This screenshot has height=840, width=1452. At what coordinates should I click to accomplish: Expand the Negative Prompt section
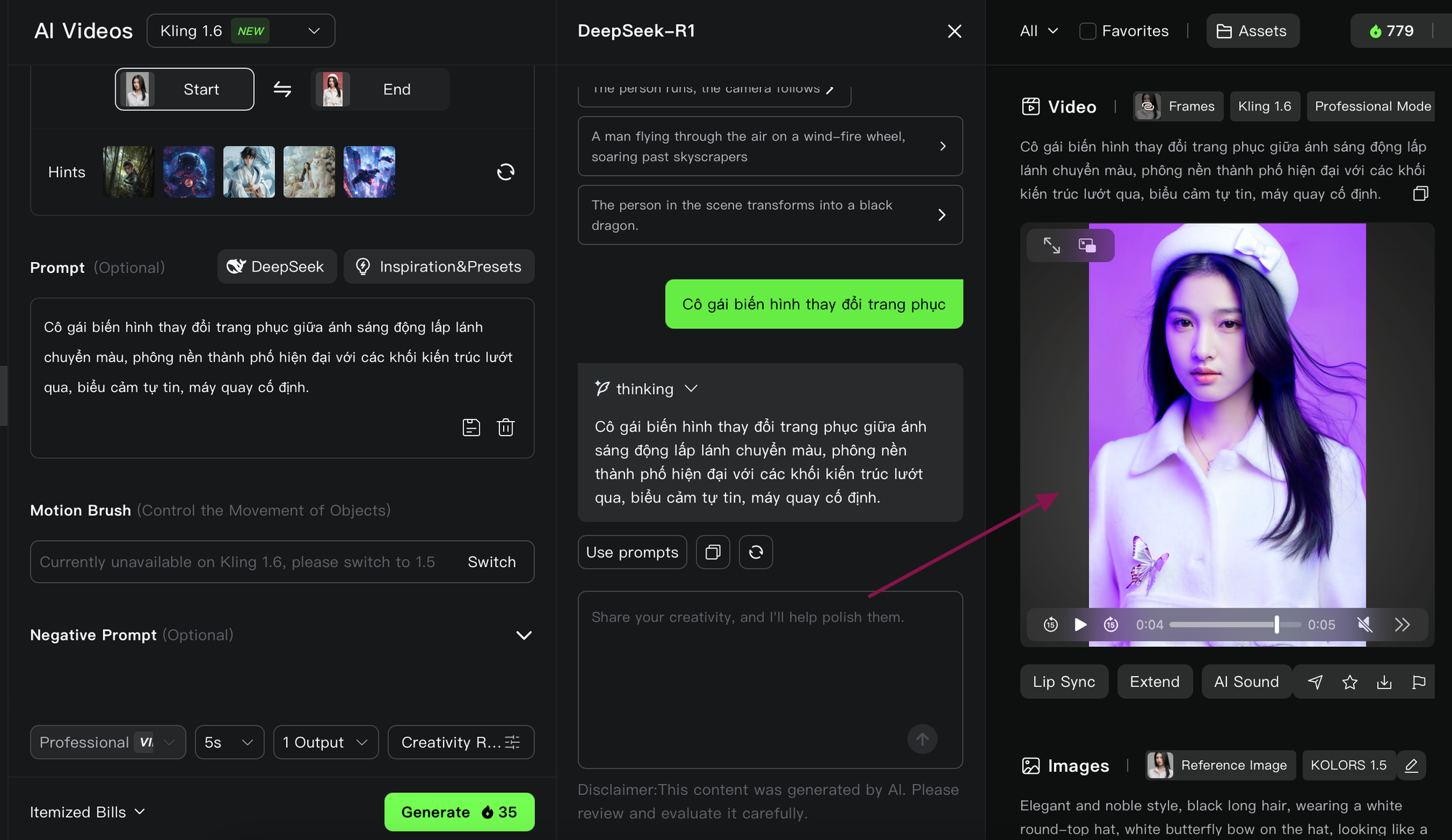(x=523, y=635)
